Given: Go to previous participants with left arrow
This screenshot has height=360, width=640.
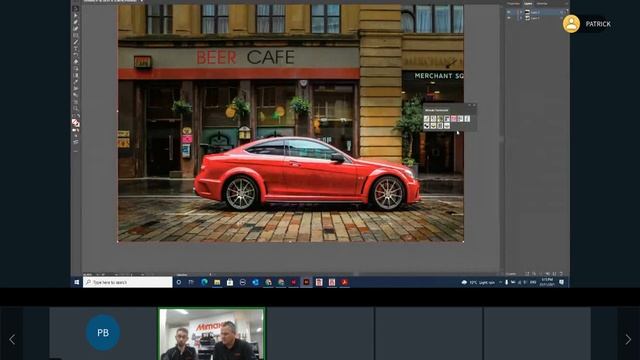Looking at the screenshot, I should click(x=12, y=339).
